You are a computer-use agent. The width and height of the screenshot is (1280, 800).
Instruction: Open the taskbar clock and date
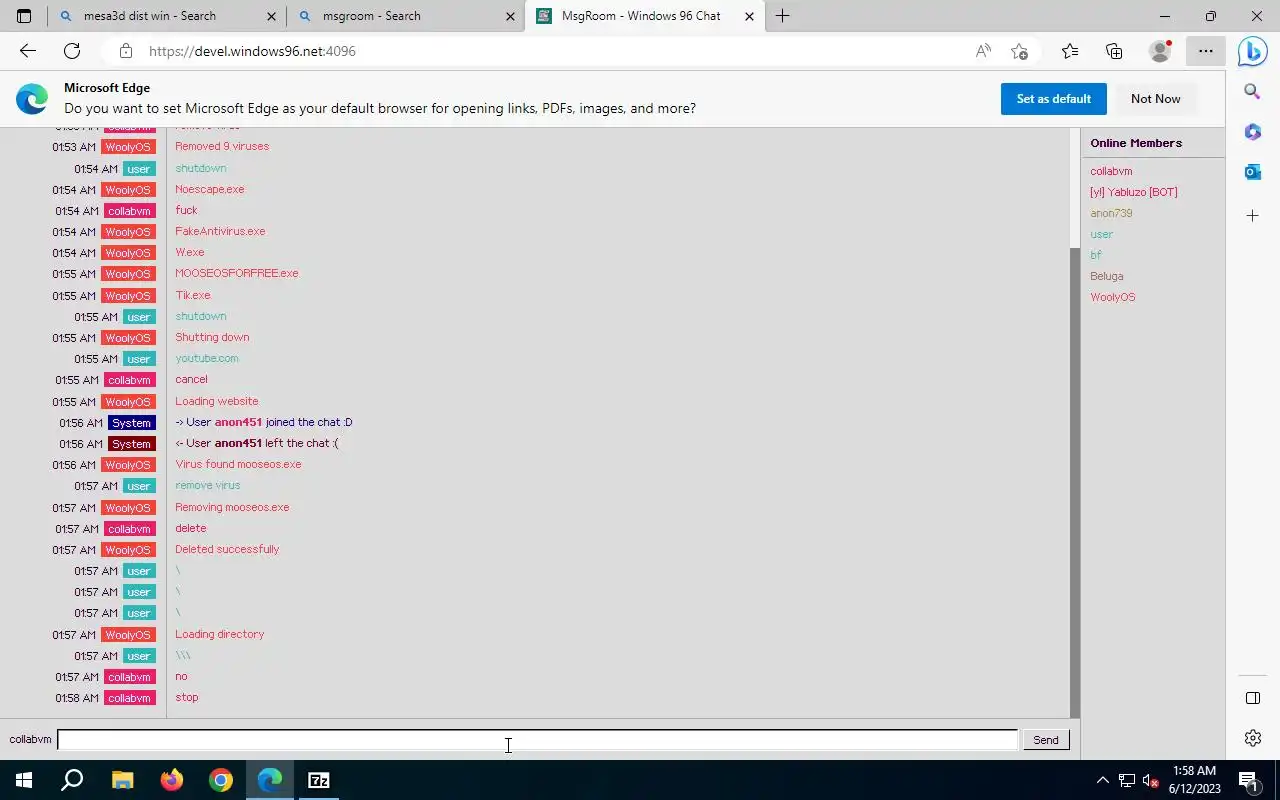(1194, 780)
